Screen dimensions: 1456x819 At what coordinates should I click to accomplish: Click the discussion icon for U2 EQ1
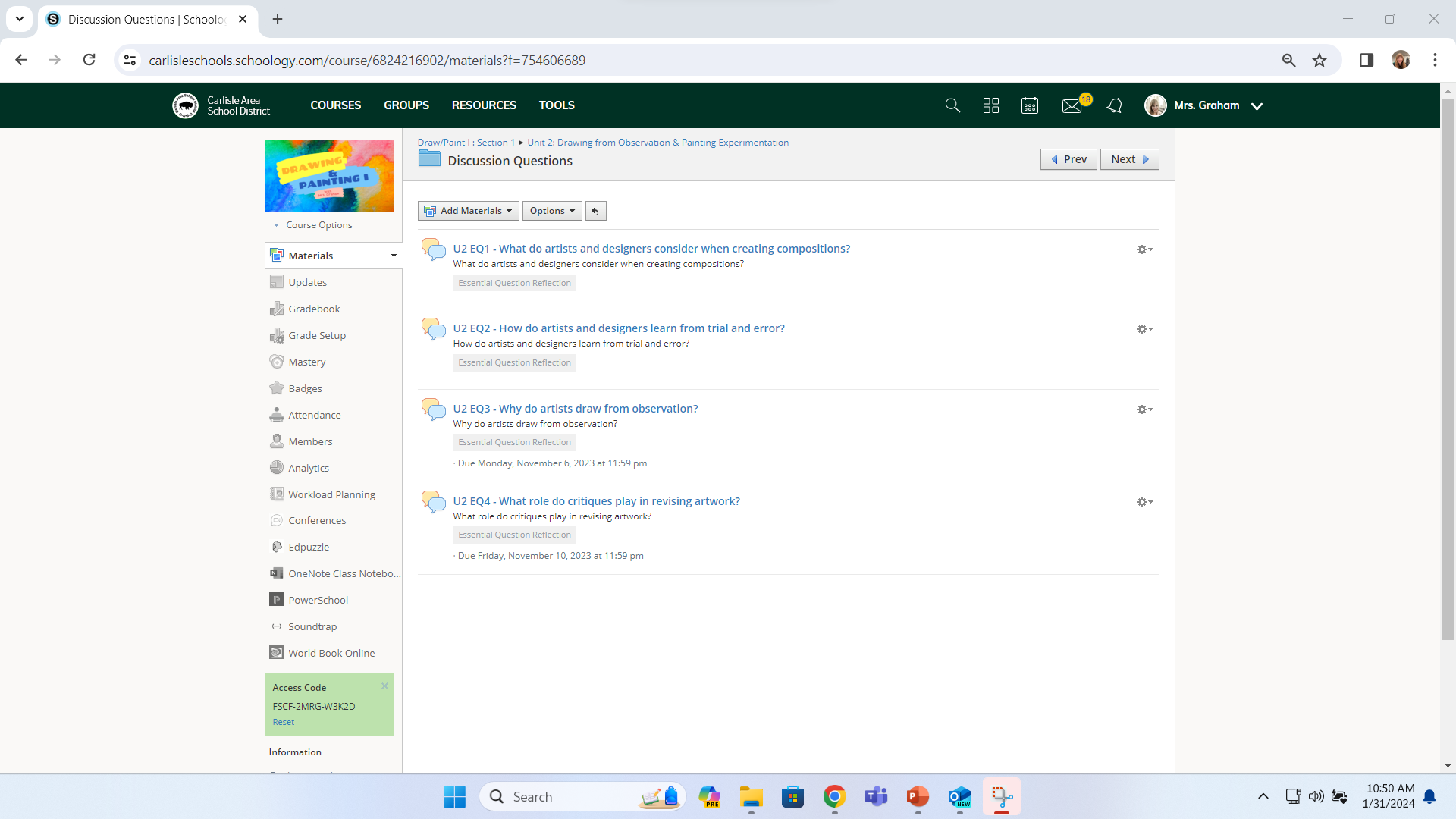tap(434, 249)
